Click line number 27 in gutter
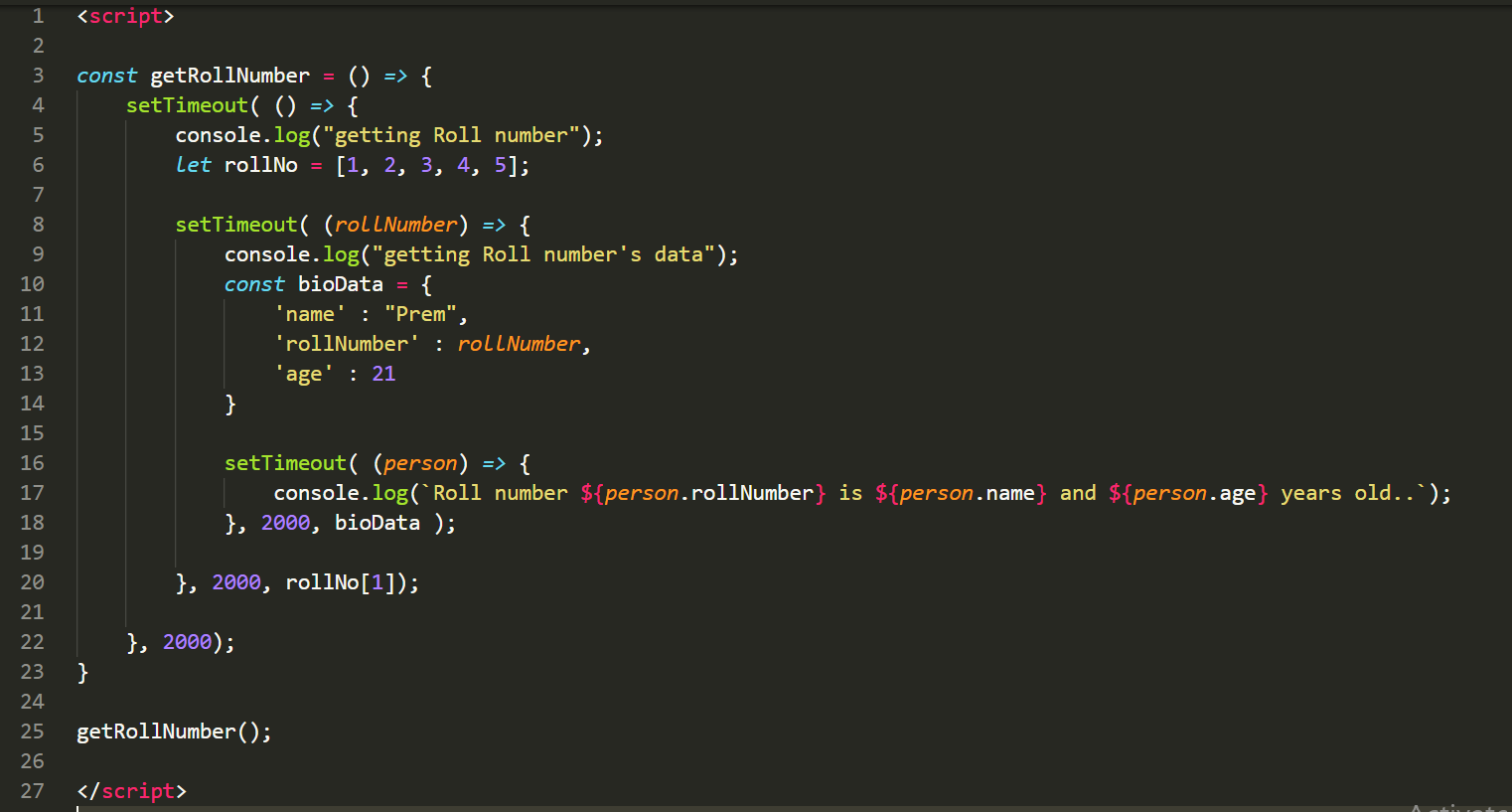 [x=32, y=791]
